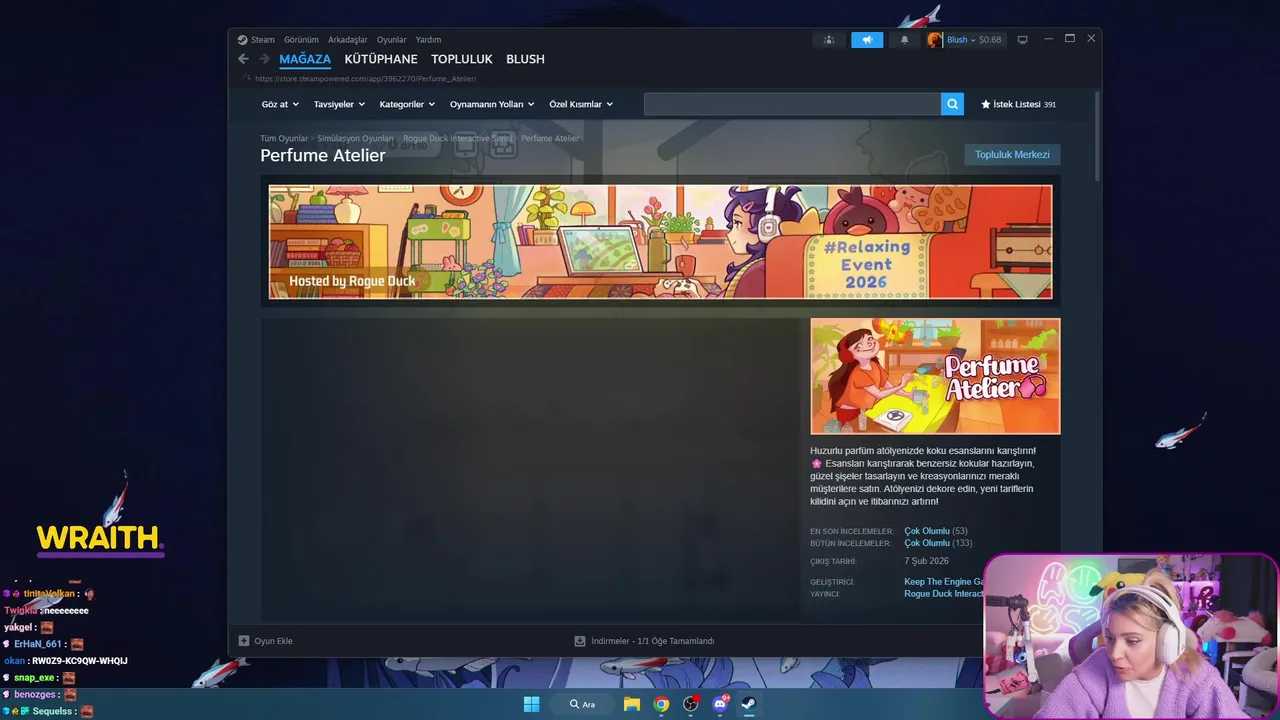Click Tüm Oyunlar breadcrumb link

coord(284,139)
